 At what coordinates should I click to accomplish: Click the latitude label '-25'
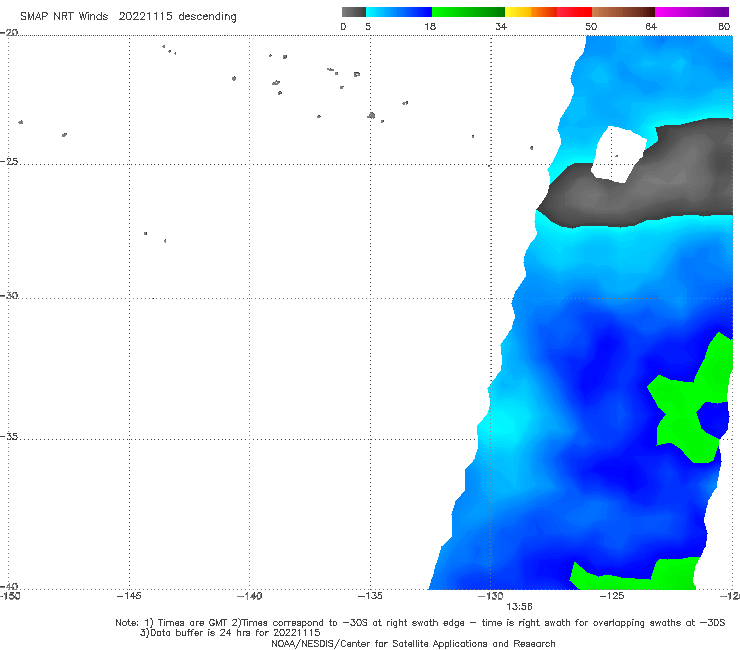tap(9, 161)
